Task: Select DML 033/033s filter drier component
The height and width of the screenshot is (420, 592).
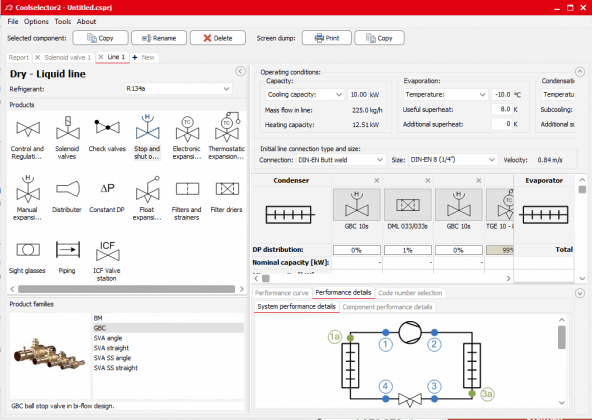Action: pyautogui.click(x=408, y=205)
